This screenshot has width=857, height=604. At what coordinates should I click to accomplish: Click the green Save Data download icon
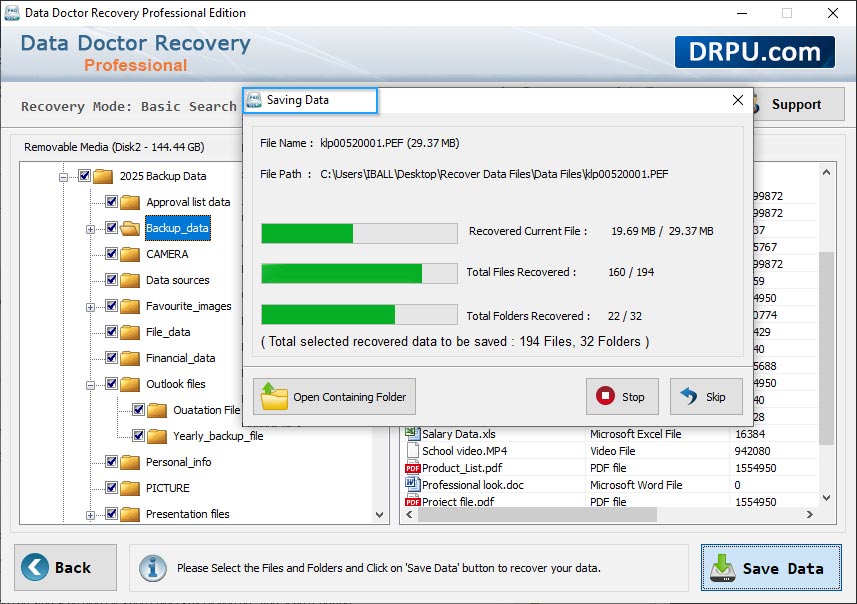click(723, 568)
